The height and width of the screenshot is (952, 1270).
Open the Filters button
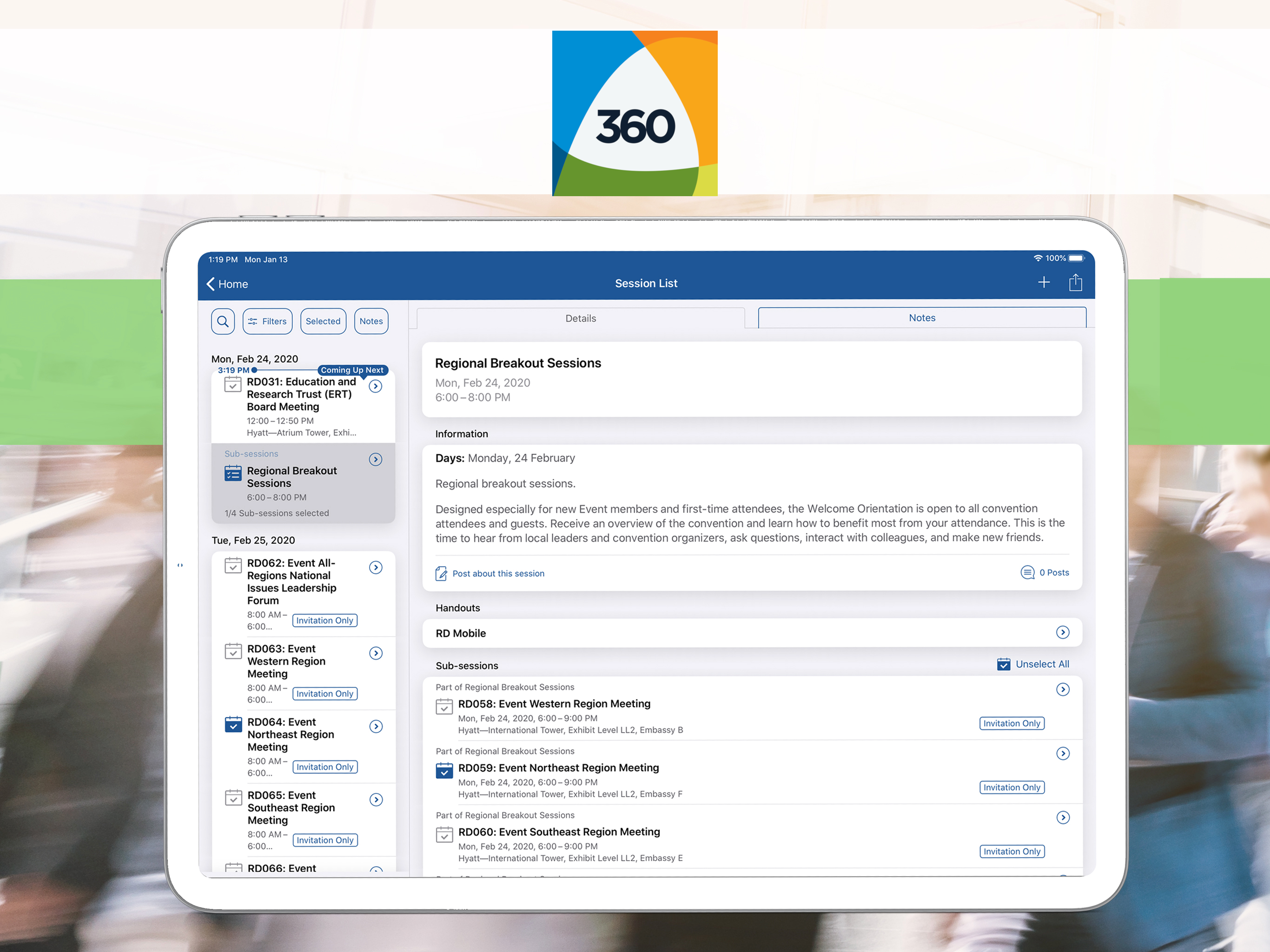point(268,322)
